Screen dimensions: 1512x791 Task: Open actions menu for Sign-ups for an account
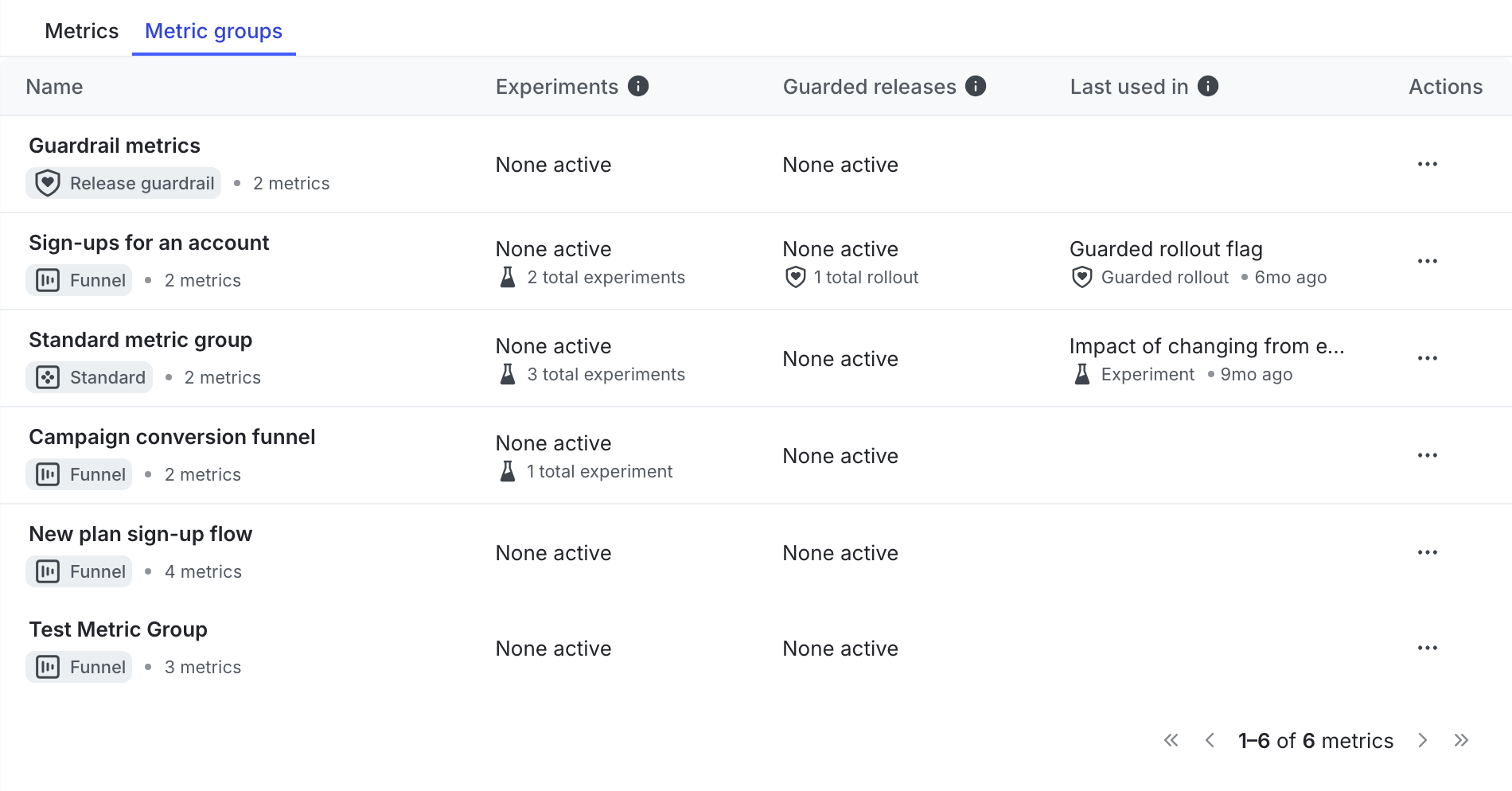click(1428, 261)
